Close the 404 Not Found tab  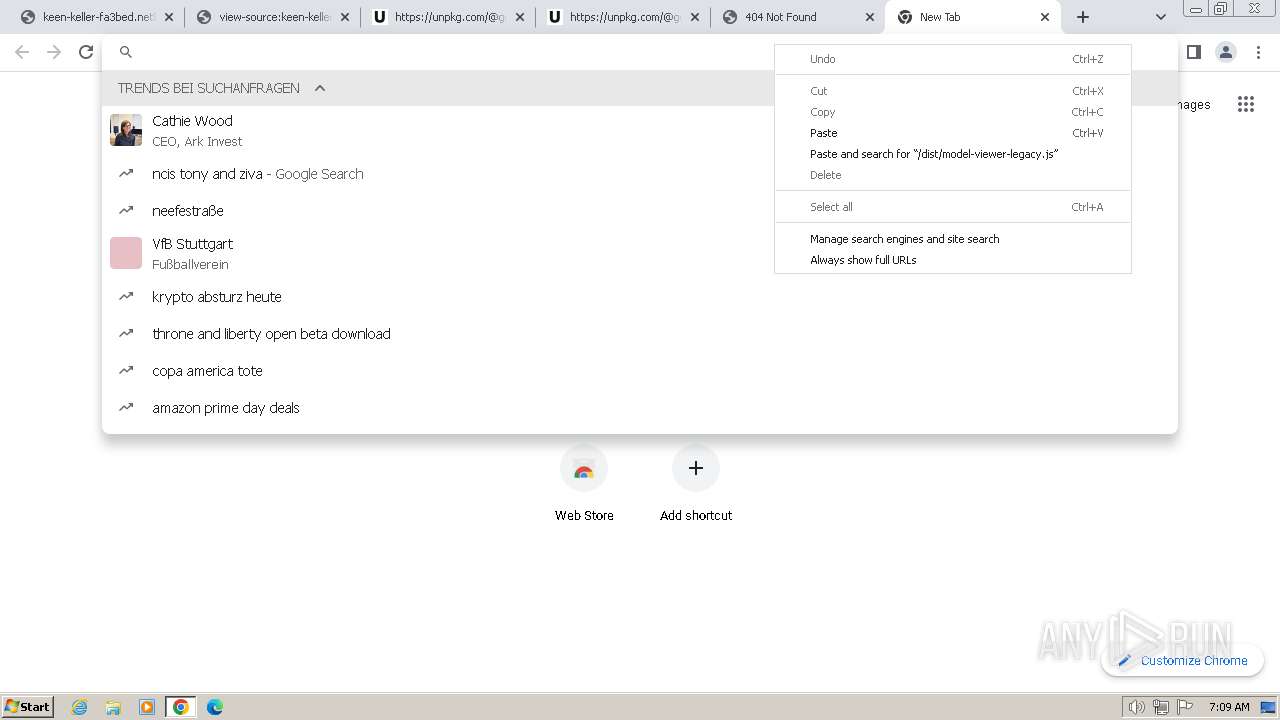tap(869, 17)
